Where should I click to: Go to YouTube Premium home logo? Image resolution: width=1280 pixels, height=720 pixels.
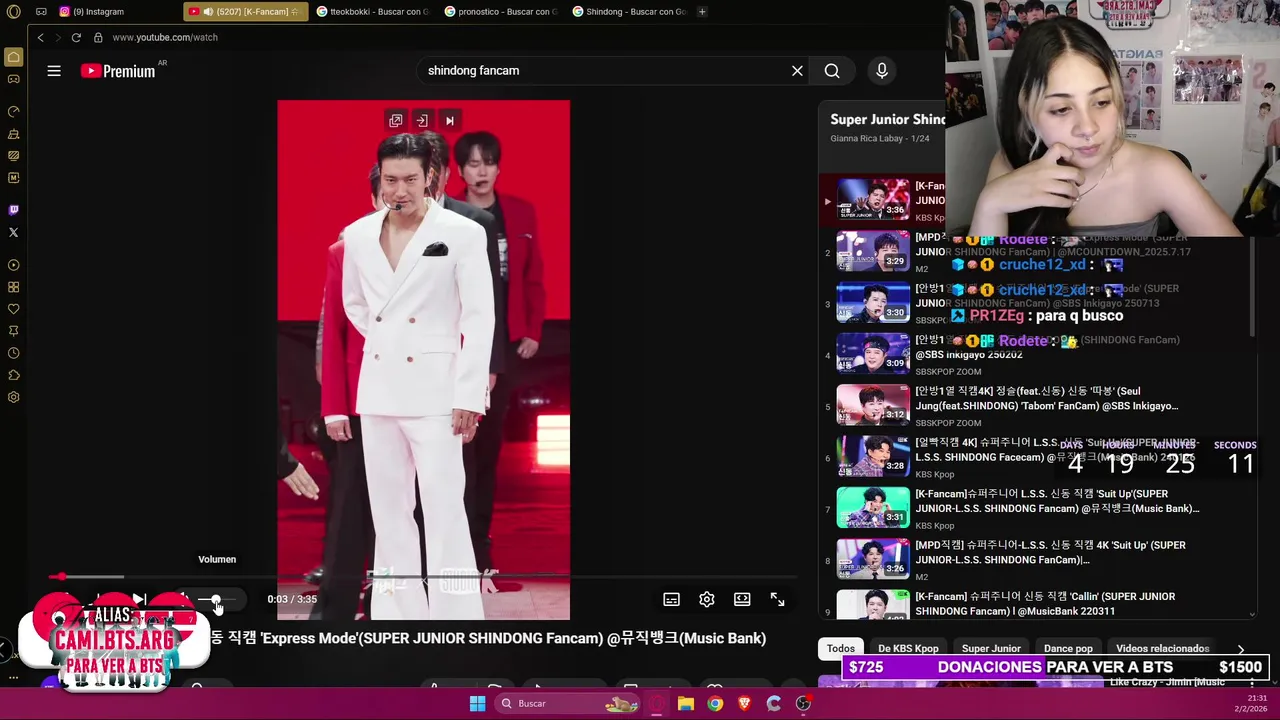pyautogui.click(x=119, y=71)
